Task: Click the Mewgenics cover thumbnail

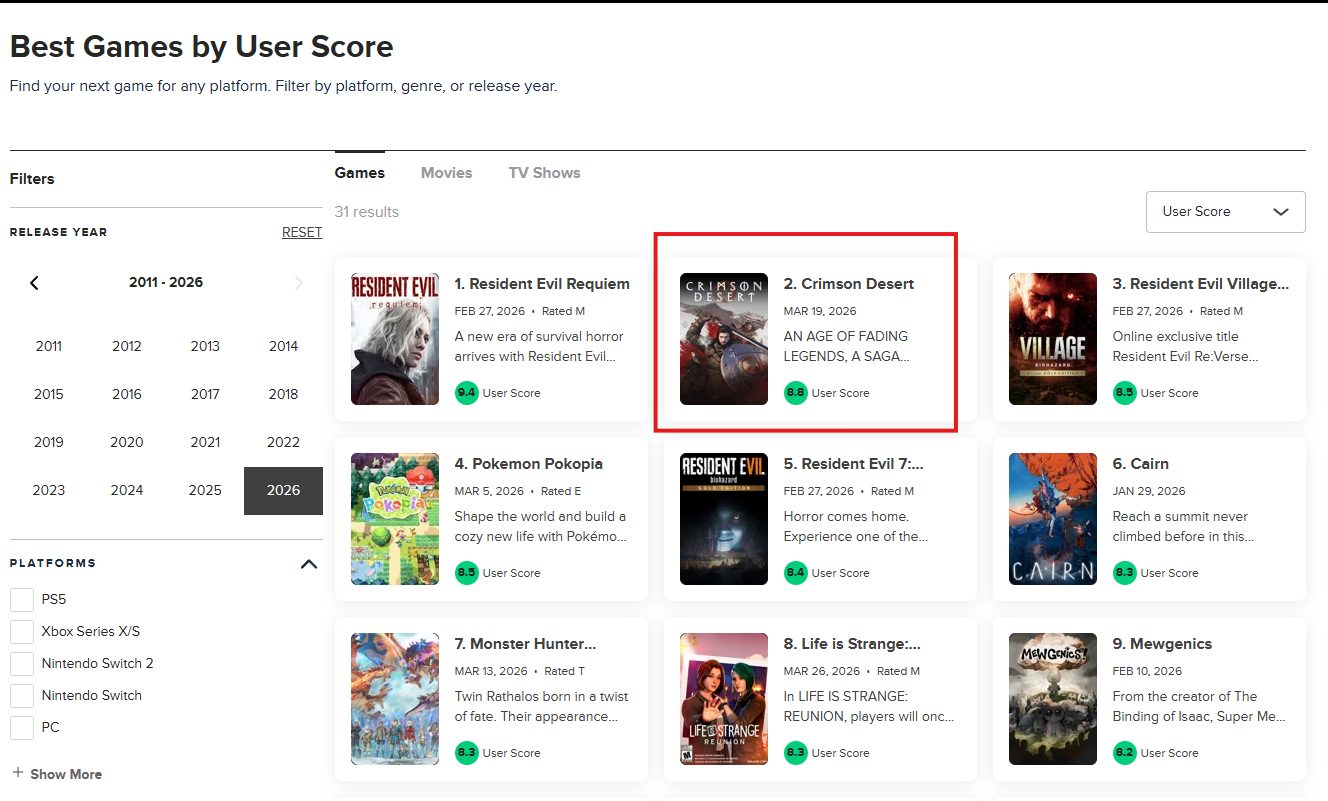Action: [1052, 699]
